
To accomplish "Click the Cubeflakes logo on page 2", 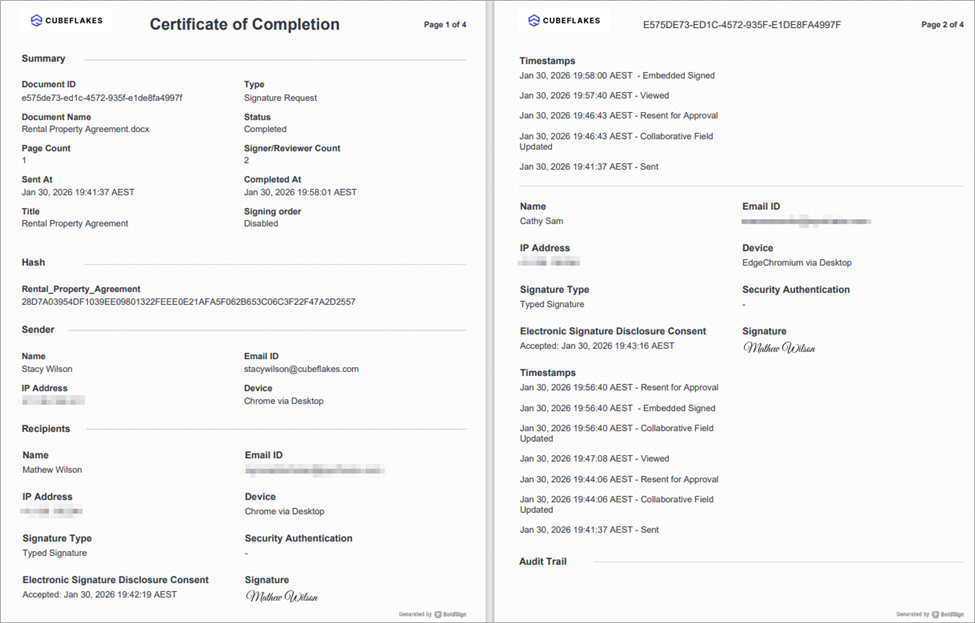I will coord(564,21).
